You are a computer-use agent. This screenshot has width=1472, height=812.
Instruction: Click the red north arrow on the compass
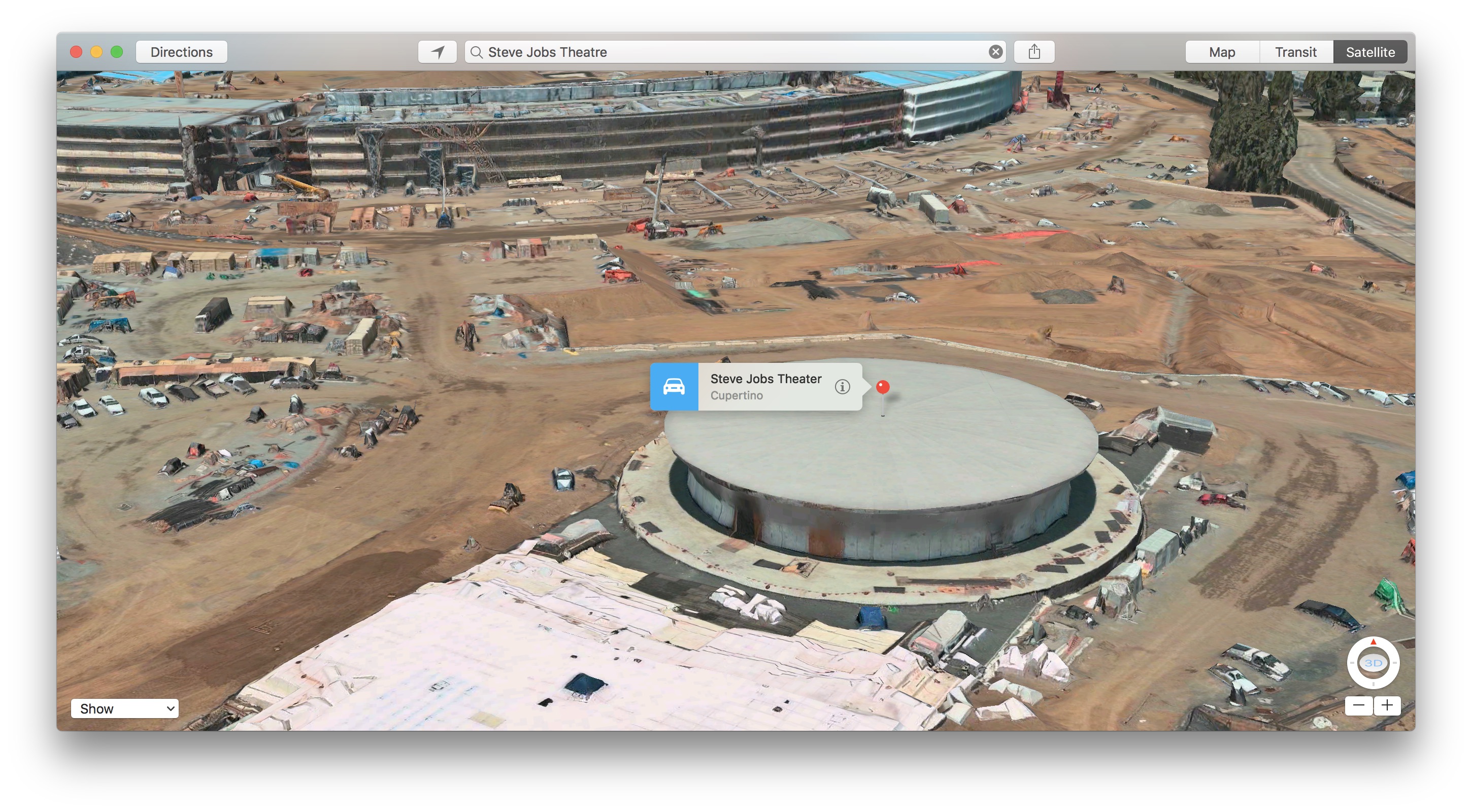pyautogui.click(x=1373, y=642)
